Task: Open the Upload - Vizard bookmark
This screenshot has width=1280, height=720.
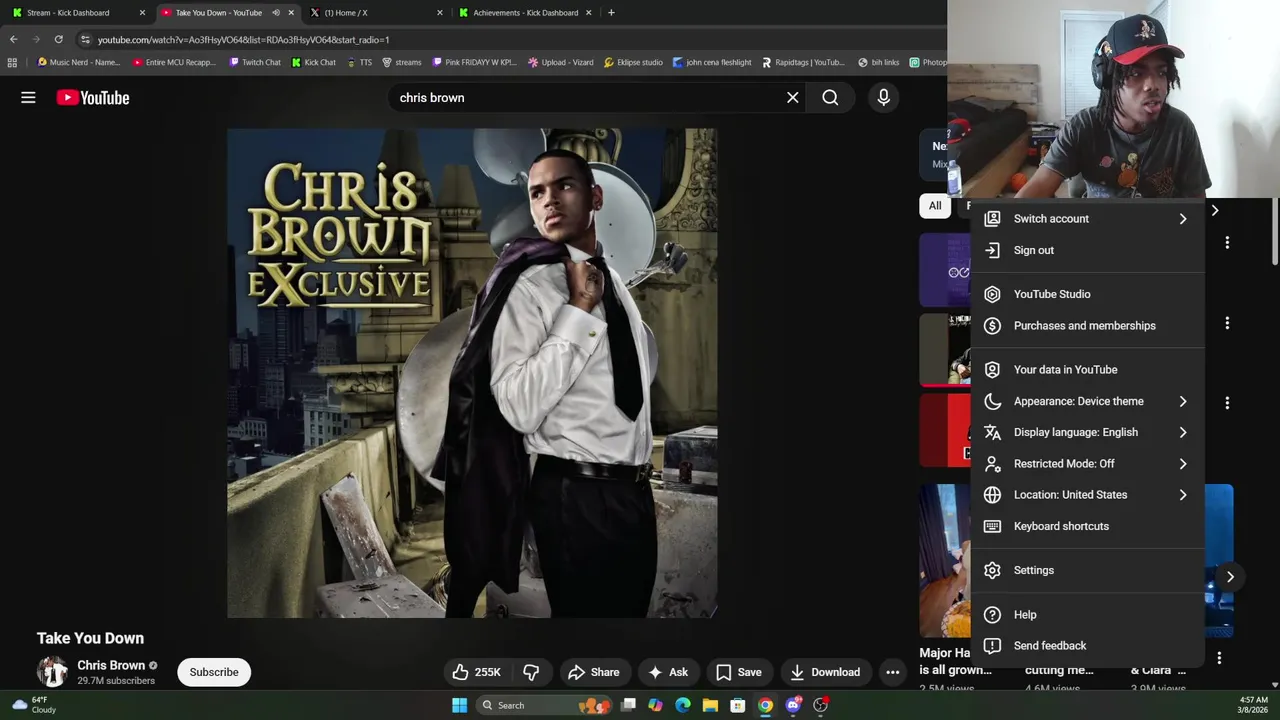Action: point(561,62)
